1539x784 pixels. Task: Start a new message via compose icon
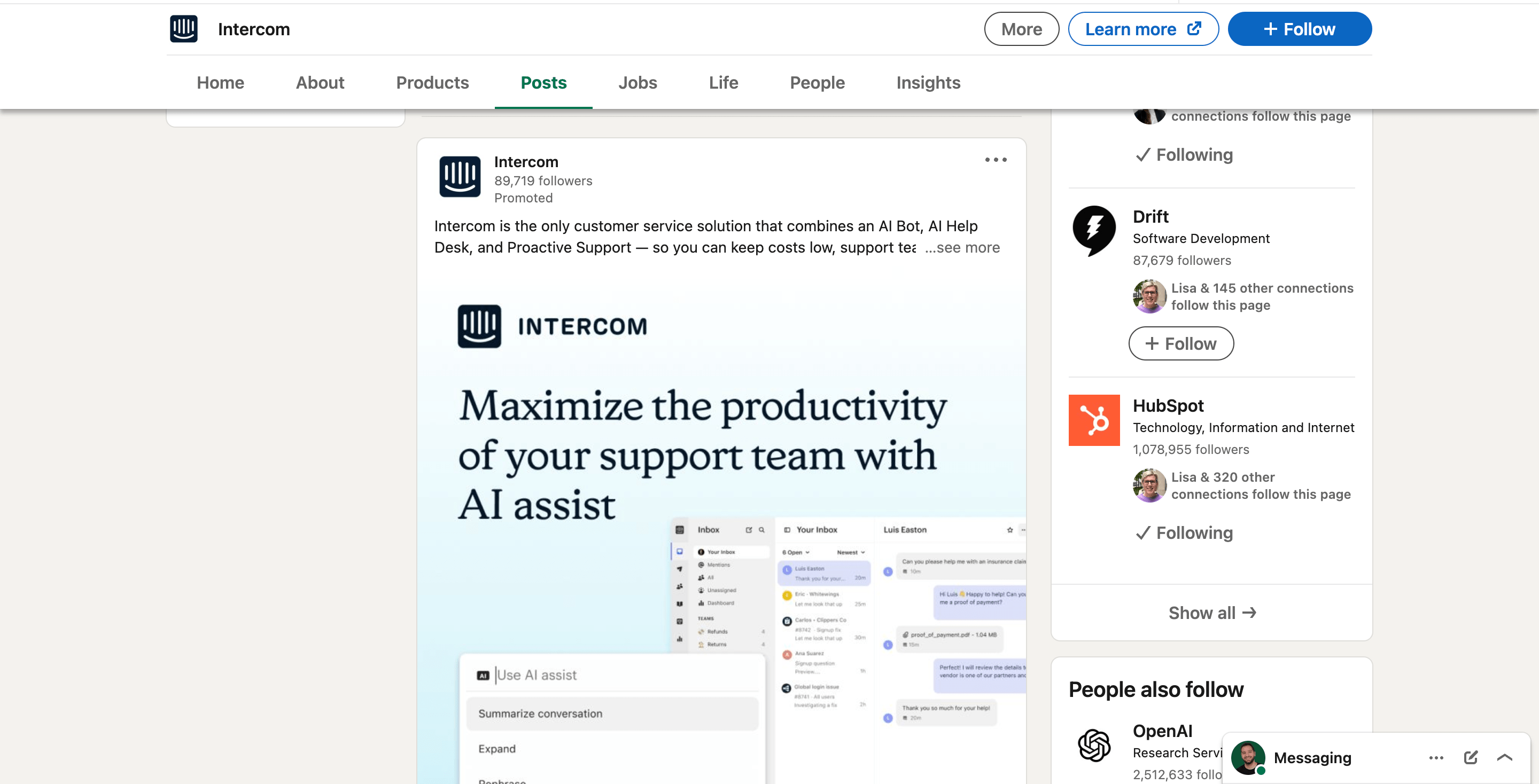click(1471, 757)
